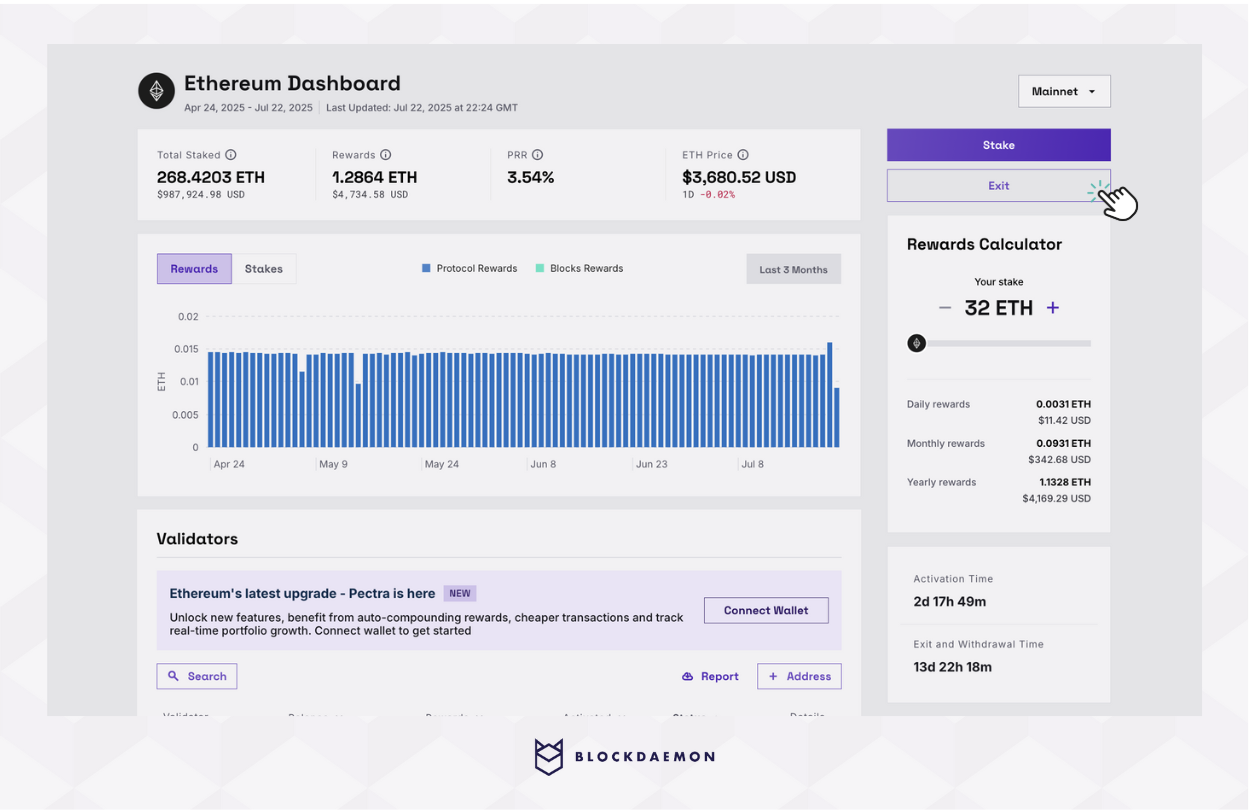Click the '-0.02%' daily change text
The image size is (1250, 812).
tap(718, 195)
